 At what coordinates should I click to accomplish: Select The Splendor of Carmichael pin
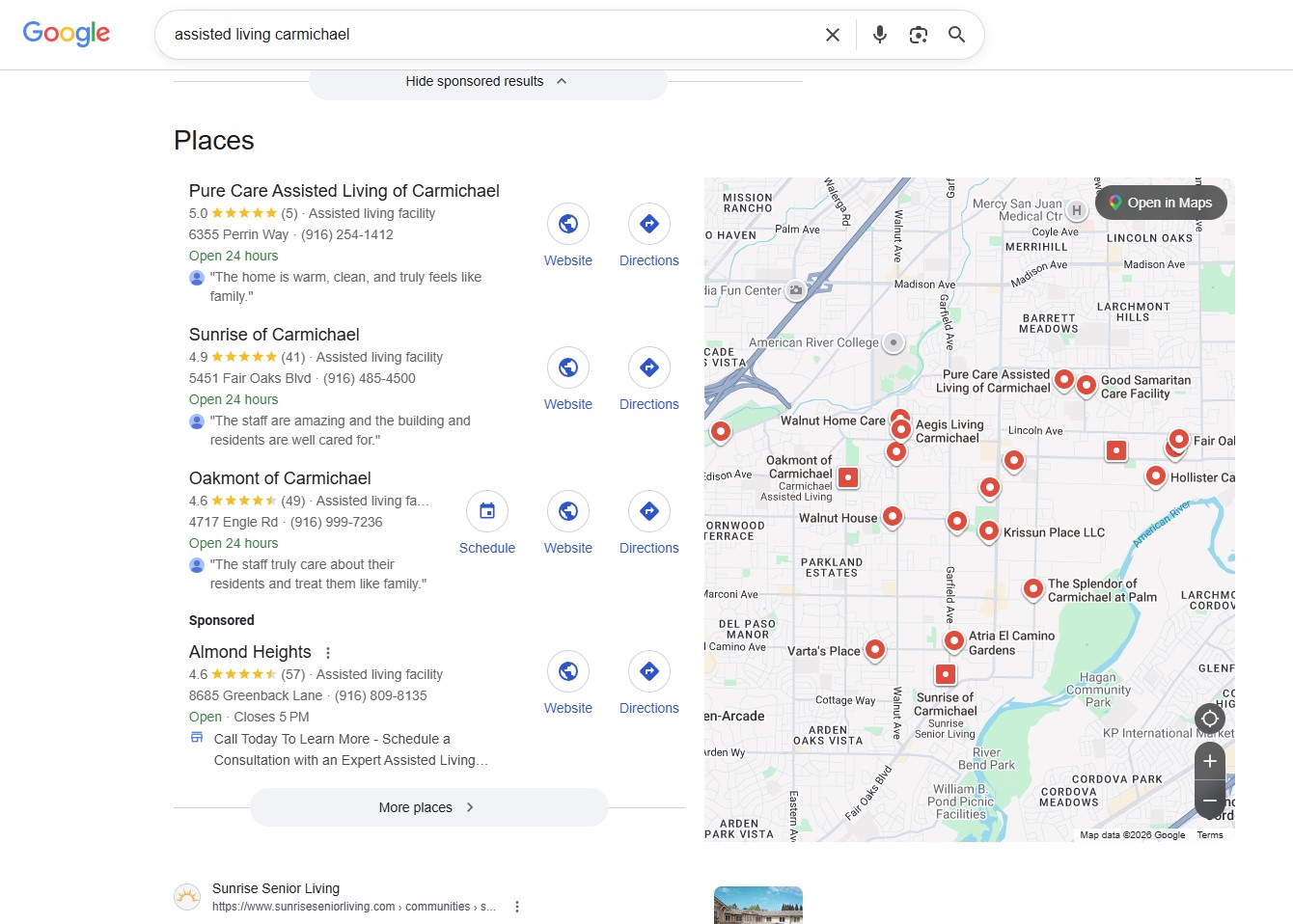1032,588
